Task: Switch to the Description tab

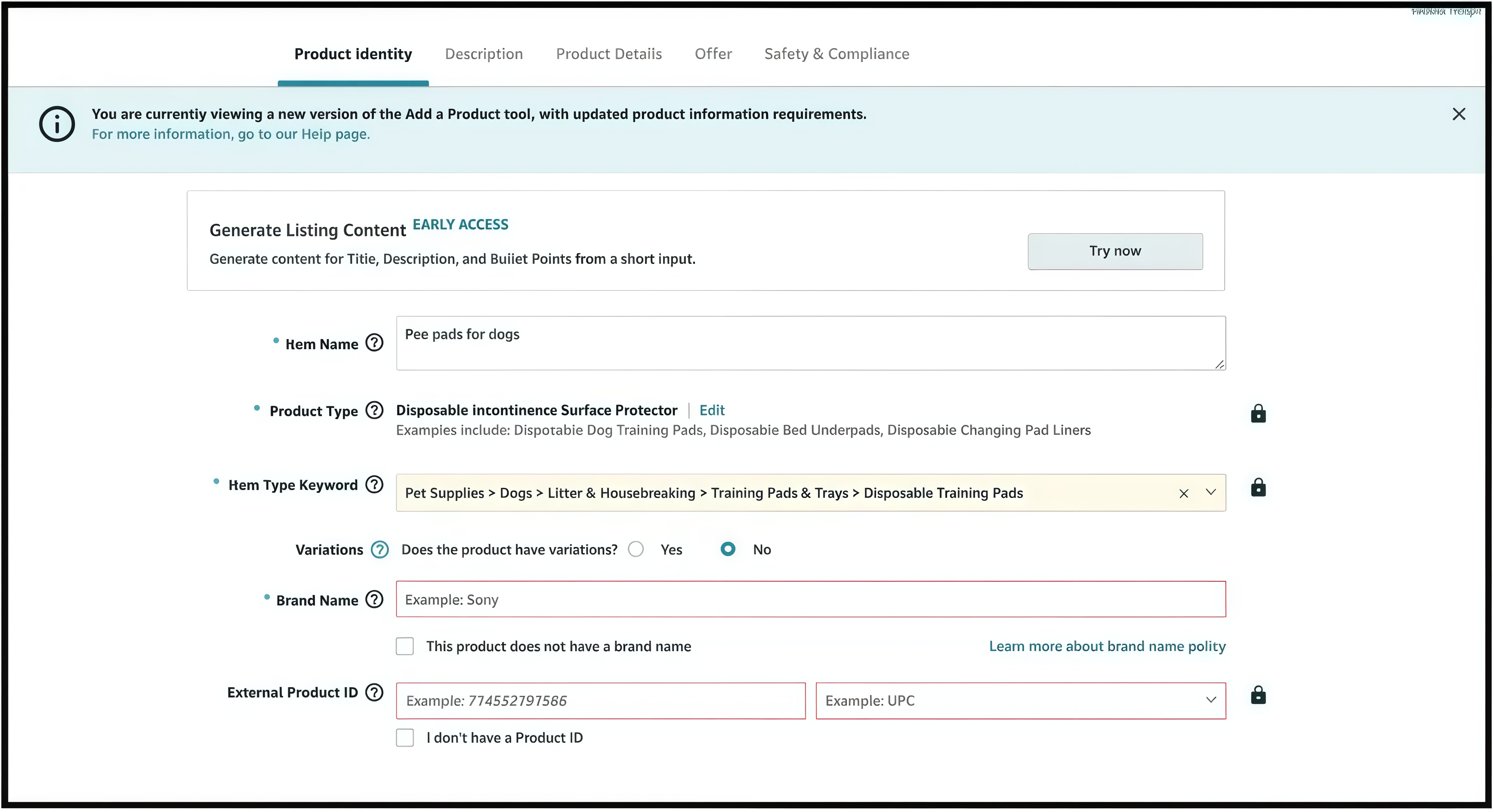Action: point(484,54)
